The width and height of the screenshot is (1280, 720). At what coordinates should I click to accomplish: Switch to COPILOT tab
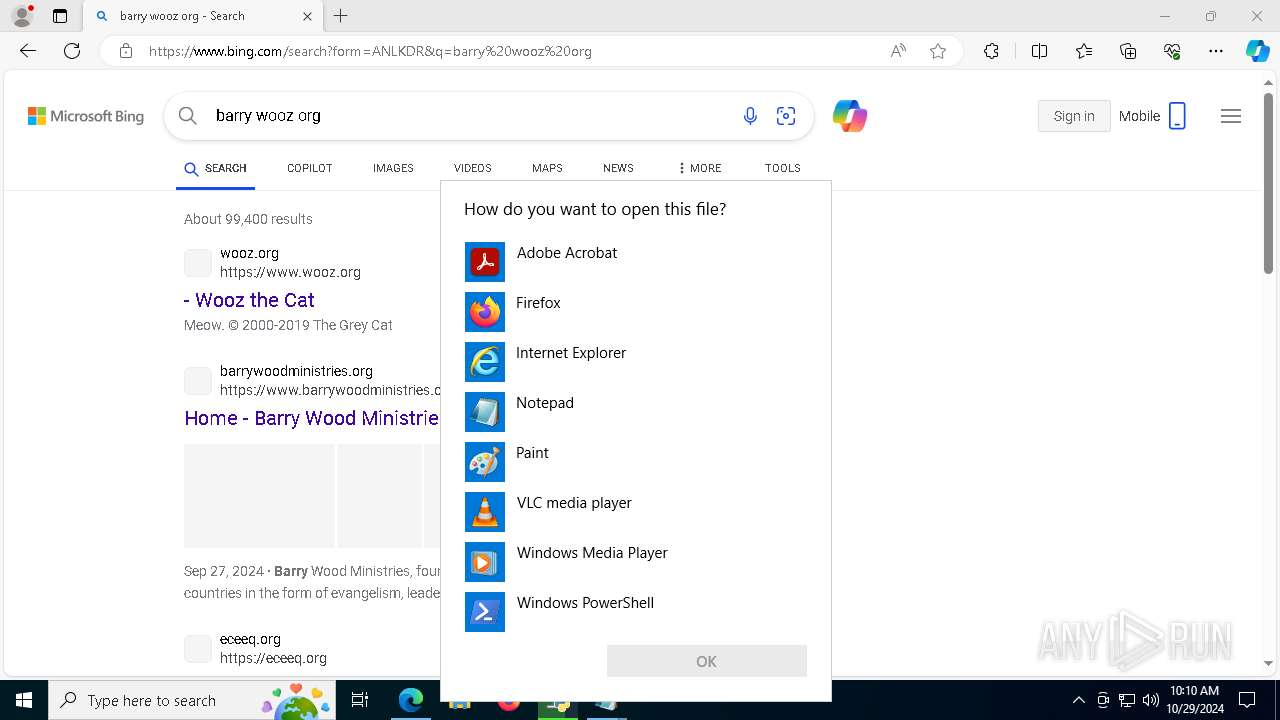[309, 168]
